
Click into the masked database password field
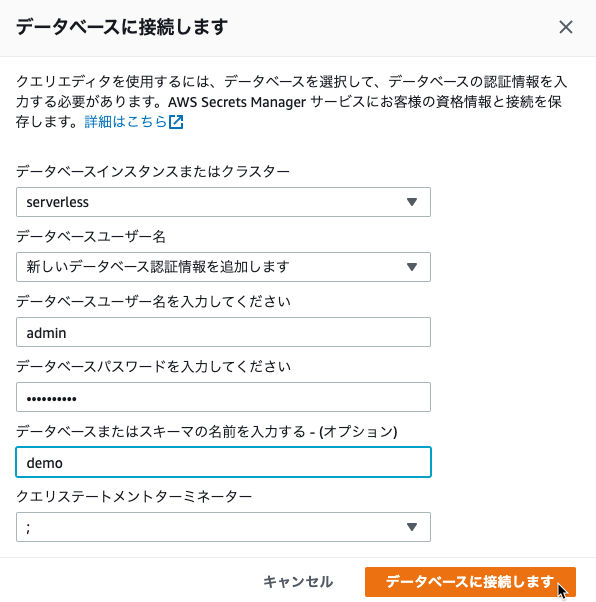223,397
